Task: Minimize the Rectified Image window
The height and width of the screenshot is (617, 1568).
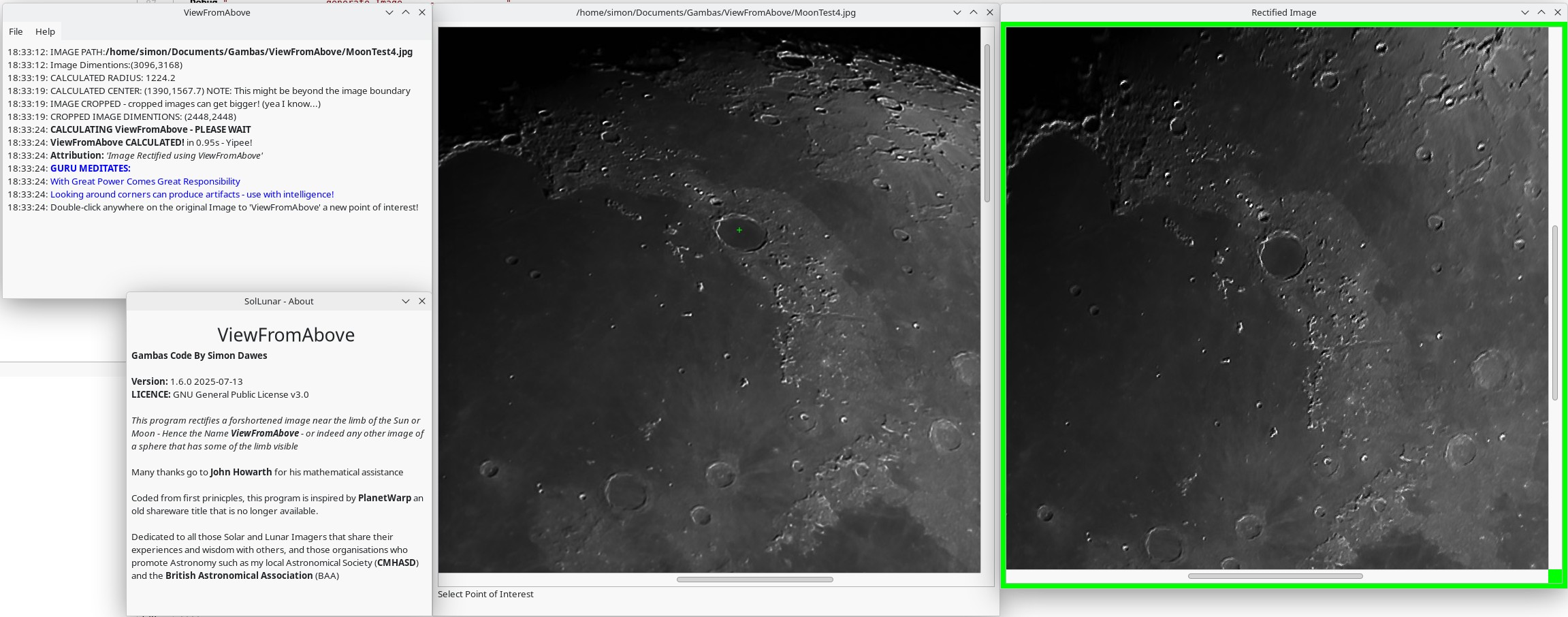Action: click(x=1525, y=12)
